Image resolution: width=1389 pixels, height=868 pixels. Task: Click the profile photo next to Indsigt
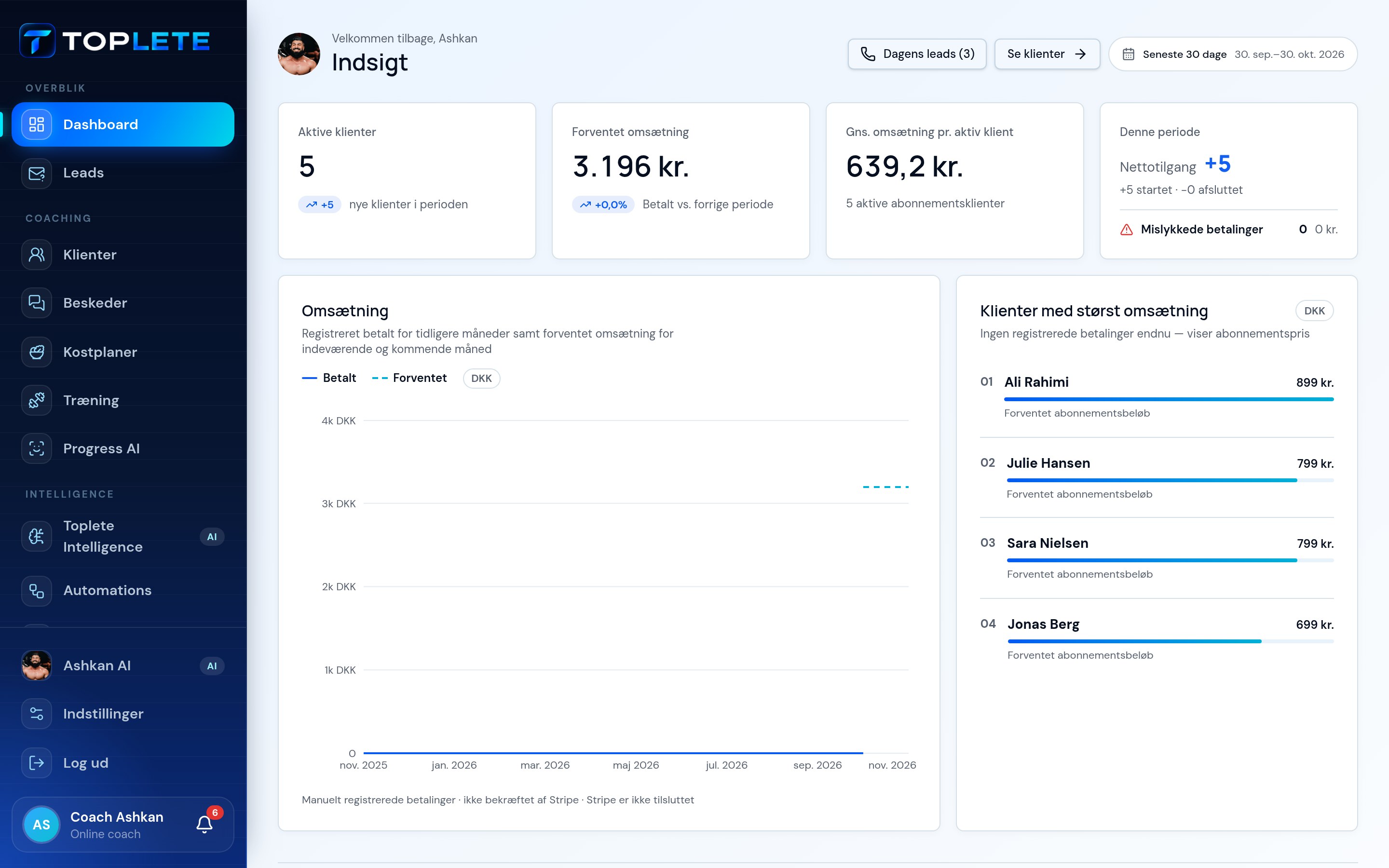click(x=299, y=54)
